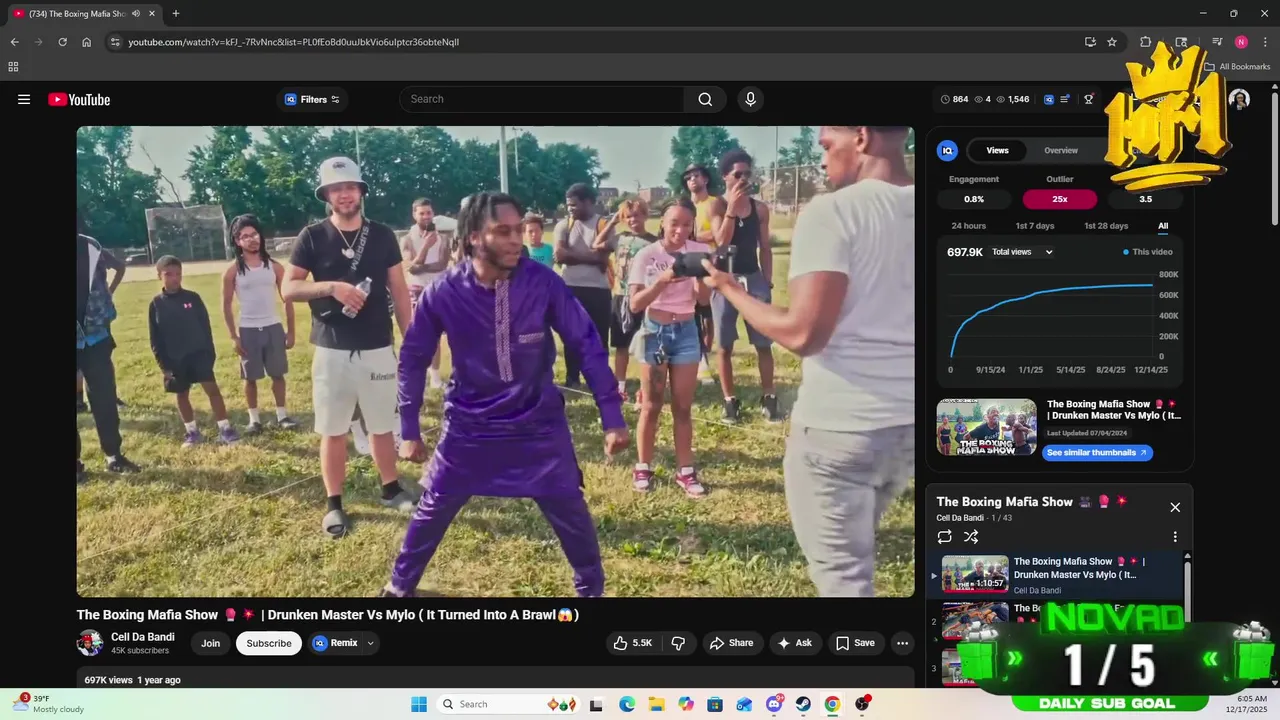Click the search magnifier button

coord(705,99)
